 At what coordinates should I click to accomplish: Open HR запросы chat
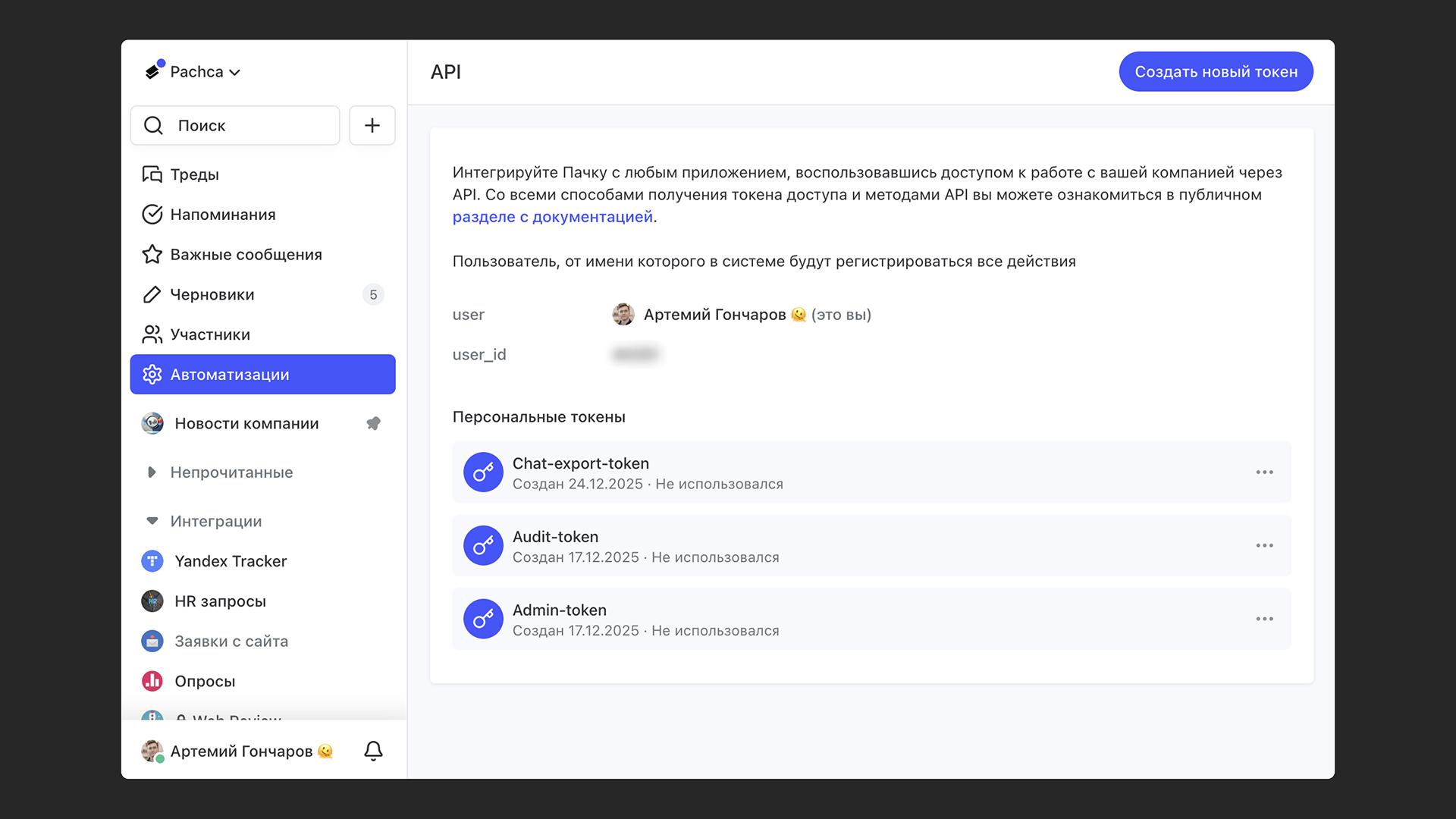coord(220,601)
